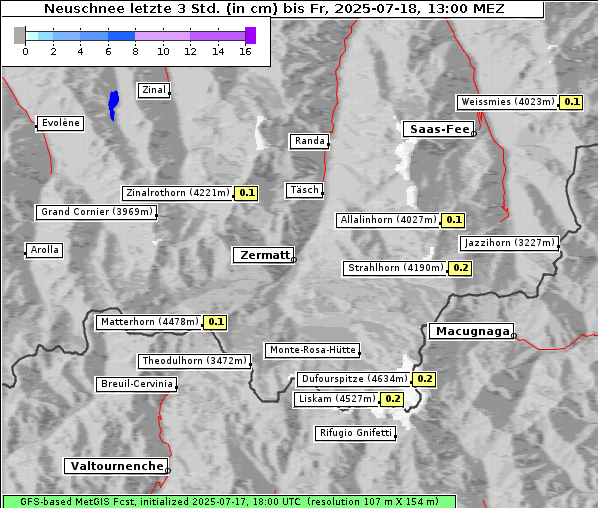Select the Breuil-Cervinia label
Image resolution: width=598 pixels, height=508 pixels.
(x=137, y=384)
